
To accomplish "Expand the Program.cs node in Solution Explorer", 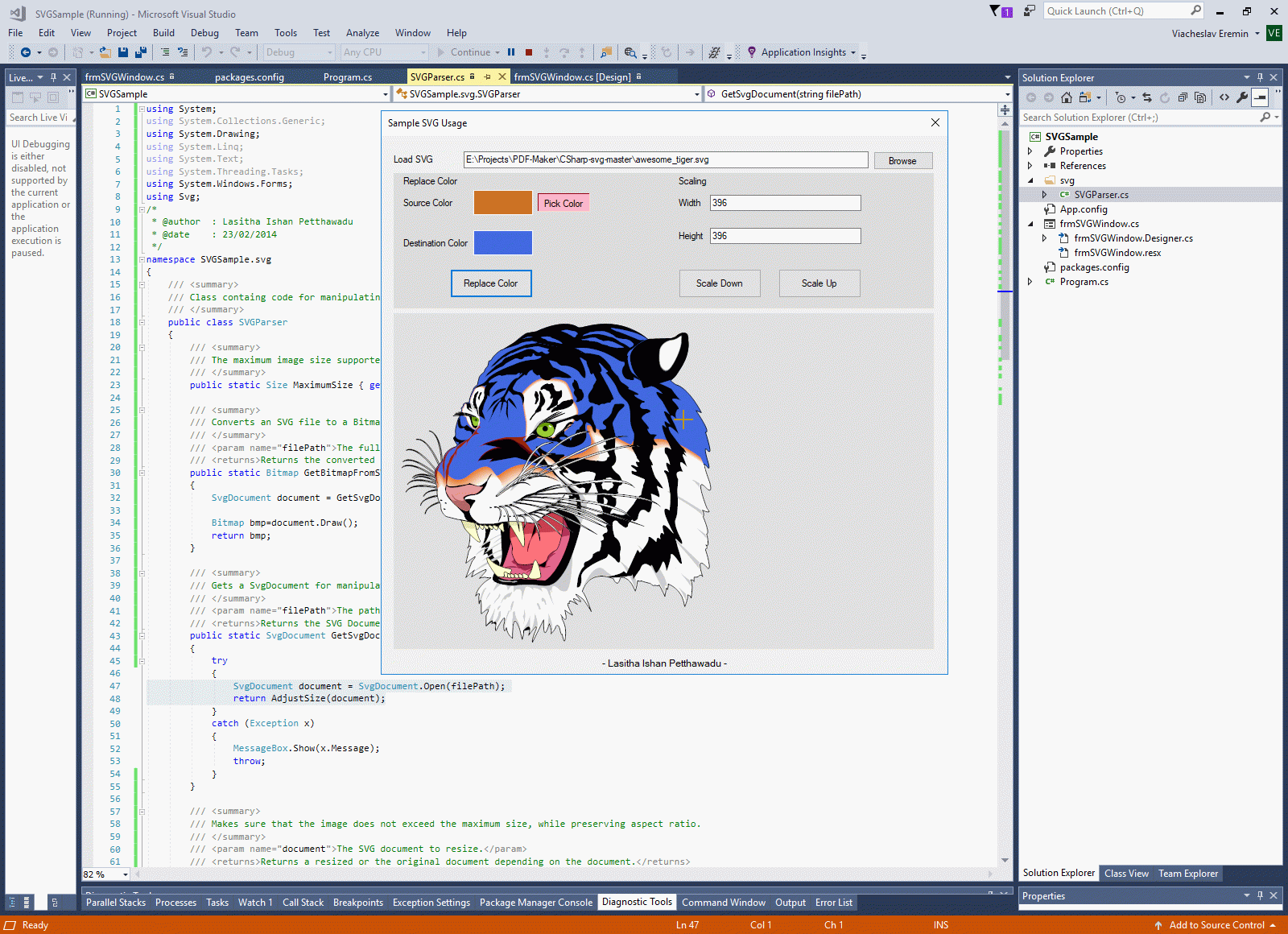I will (x=1030, y=282).
